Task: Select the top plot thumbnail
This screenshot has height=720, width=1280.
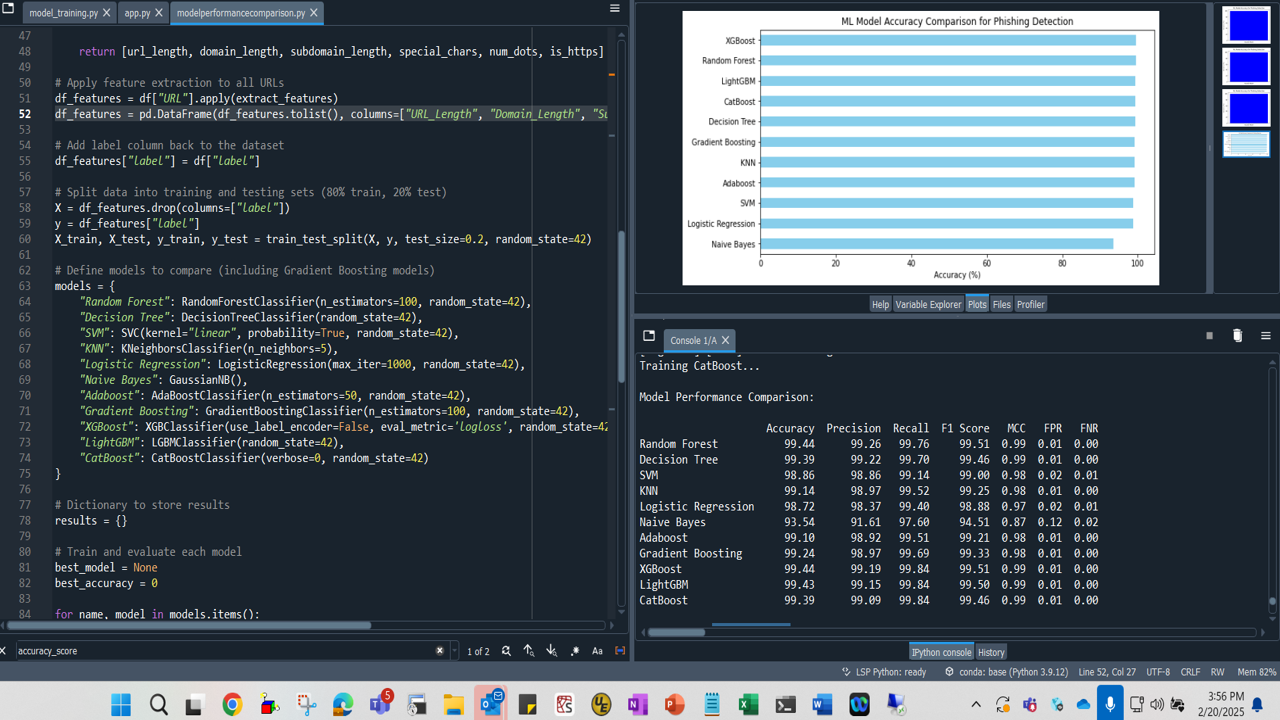Action: 1246,26
